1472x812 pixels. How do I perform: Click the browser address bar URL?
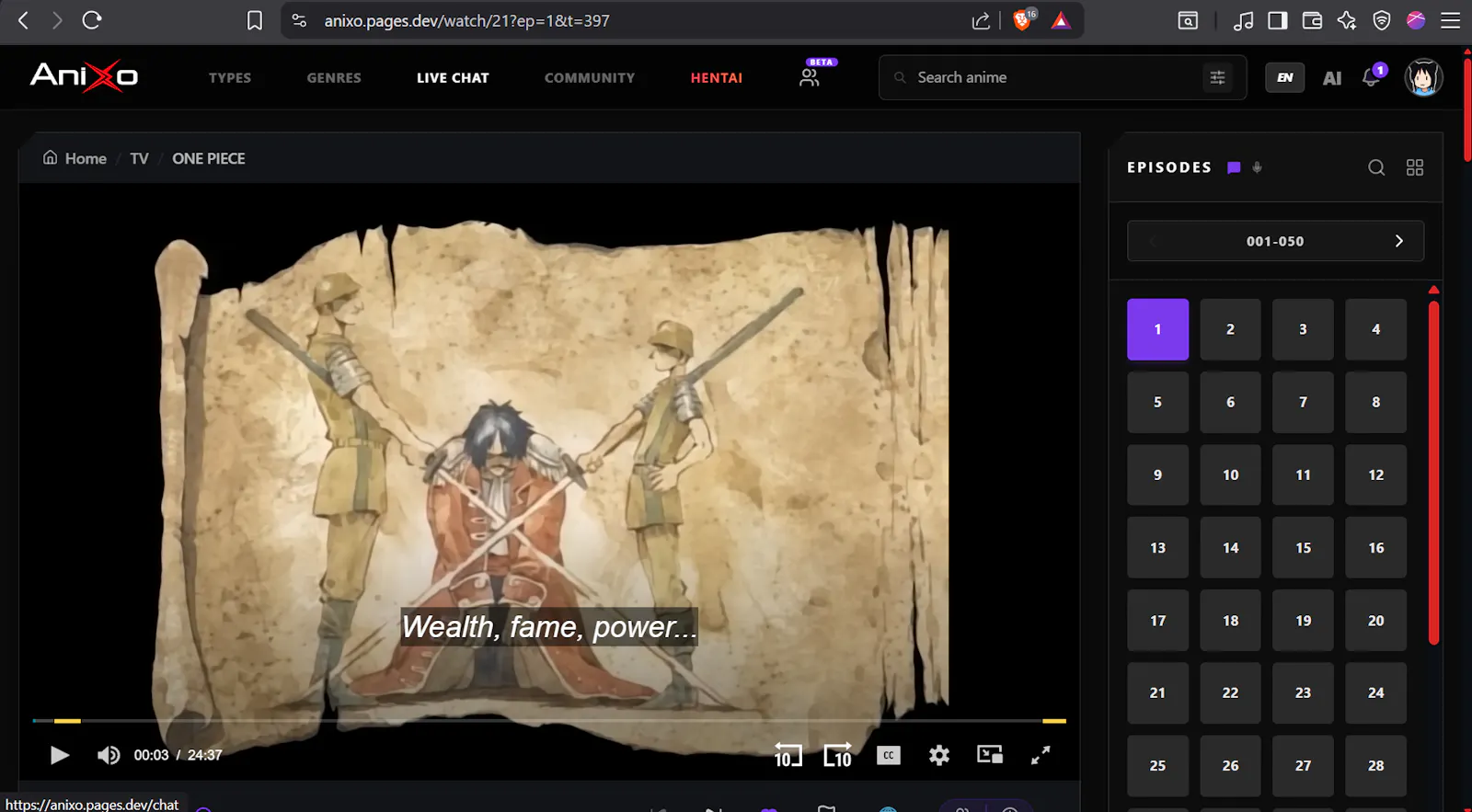point(466,20)
